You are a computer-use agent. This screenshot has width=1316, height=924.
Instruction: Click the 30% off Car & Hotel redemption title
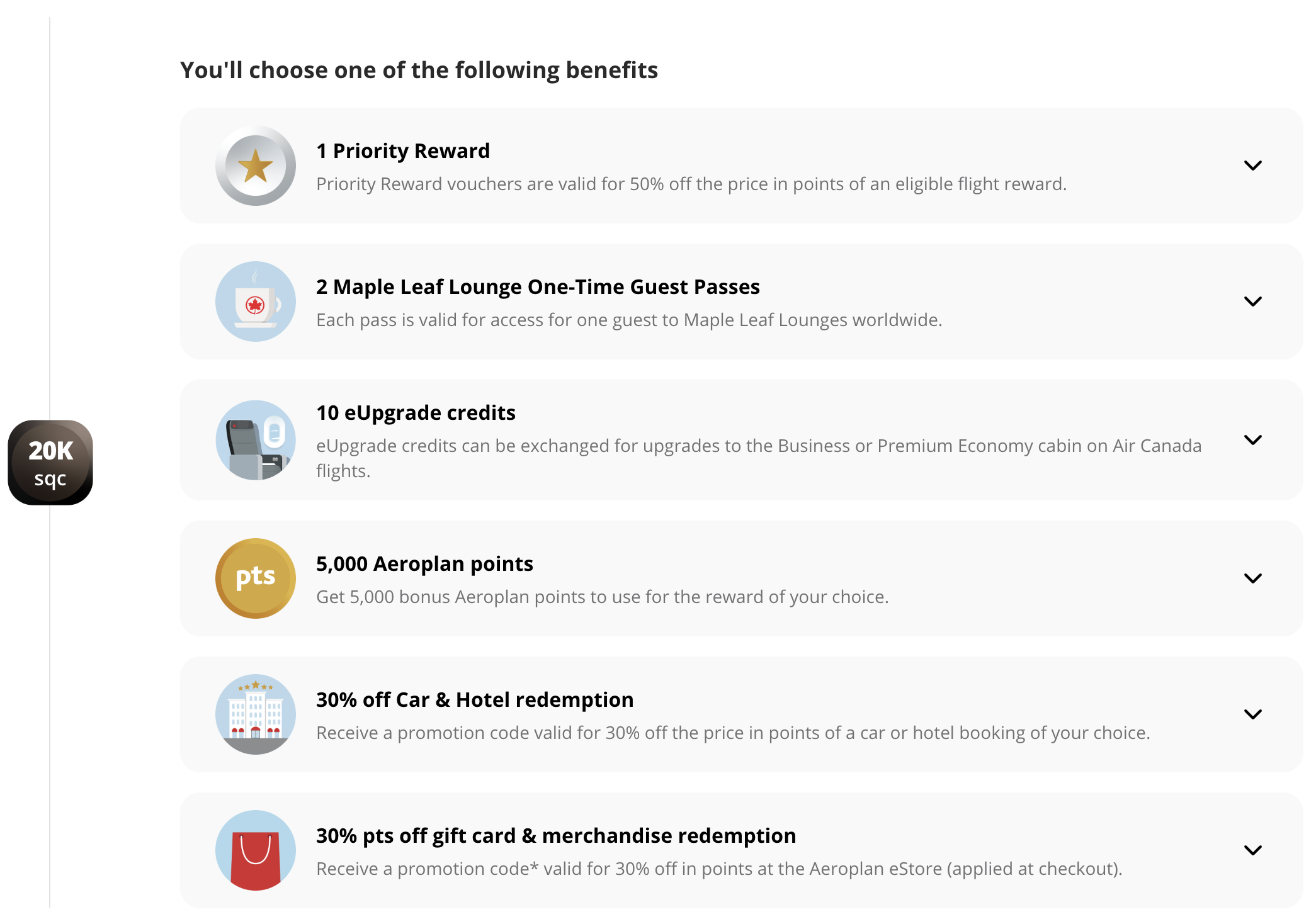(475, 700)
